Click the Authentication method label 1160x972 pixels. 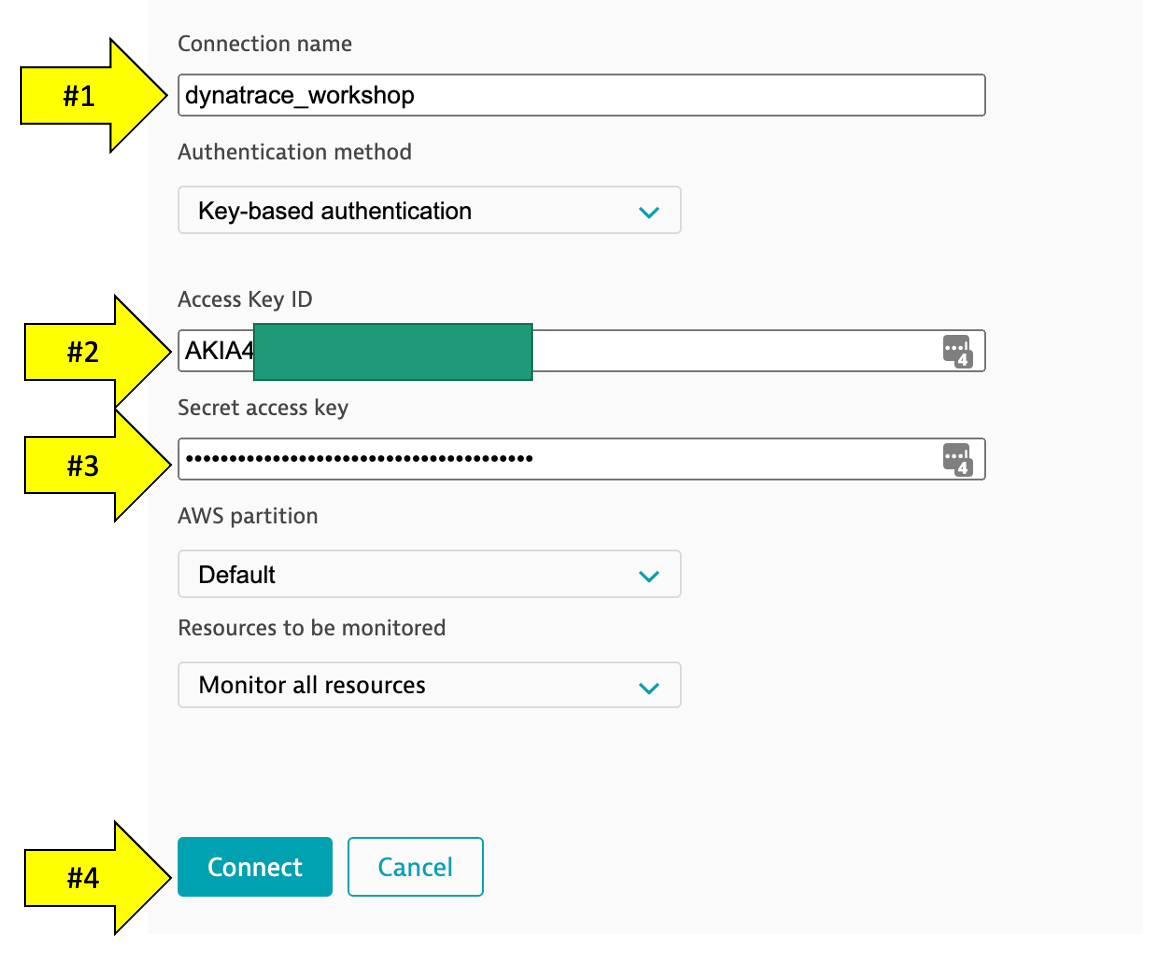294,152
